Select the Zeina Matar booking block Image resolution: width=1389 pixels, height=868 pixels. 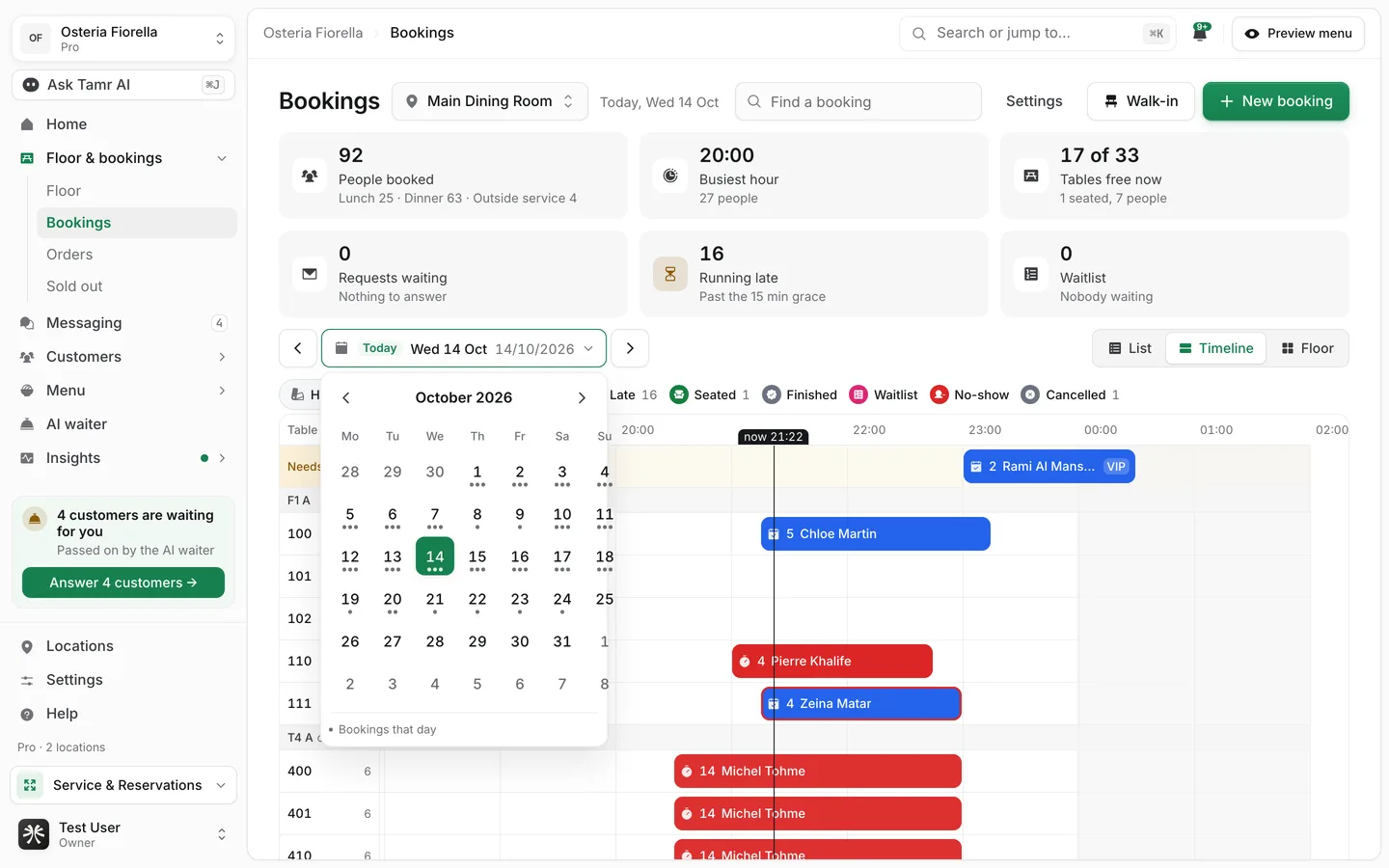(861, 704)
